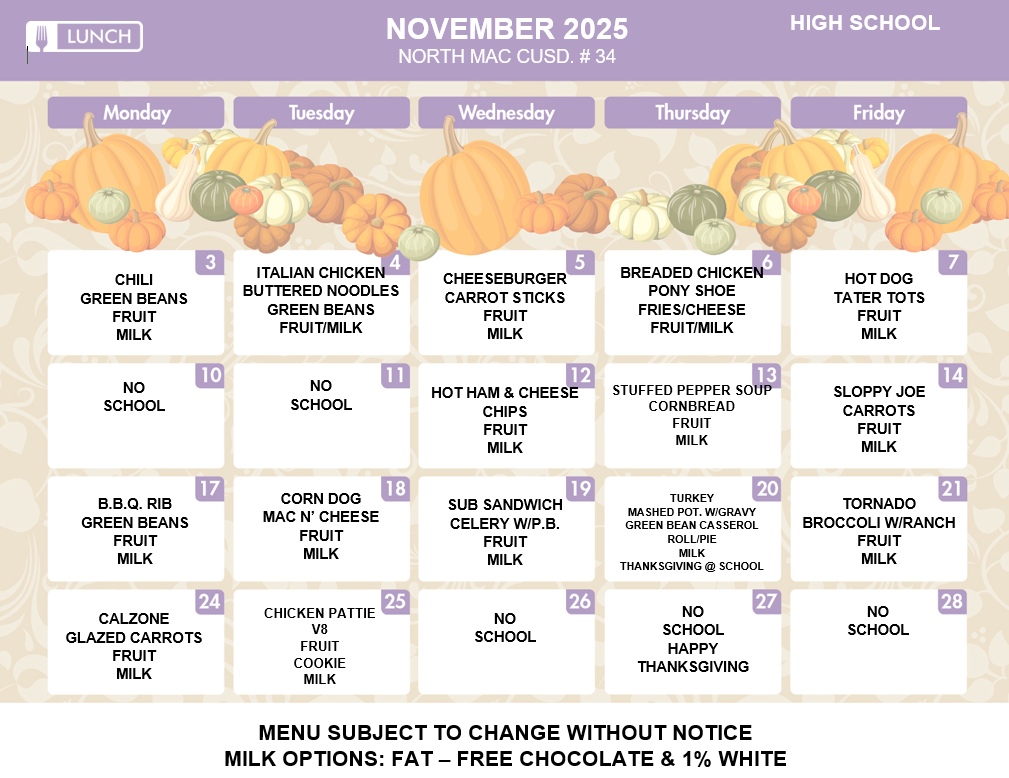This screenshot has width=1009, height=778.
Task: Select the Happy Thanksgiving No School cell
Action: tap(693, 639)
